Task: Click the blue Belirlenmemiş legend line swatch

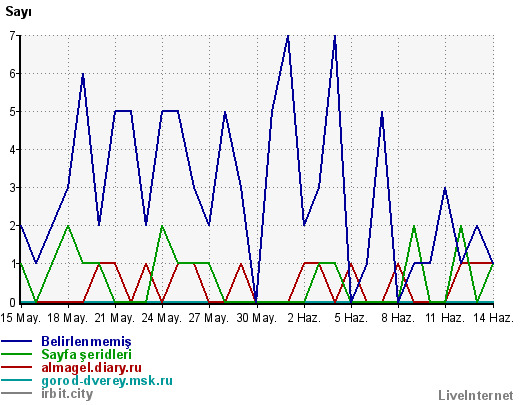Action: click(x=17, y=341)
